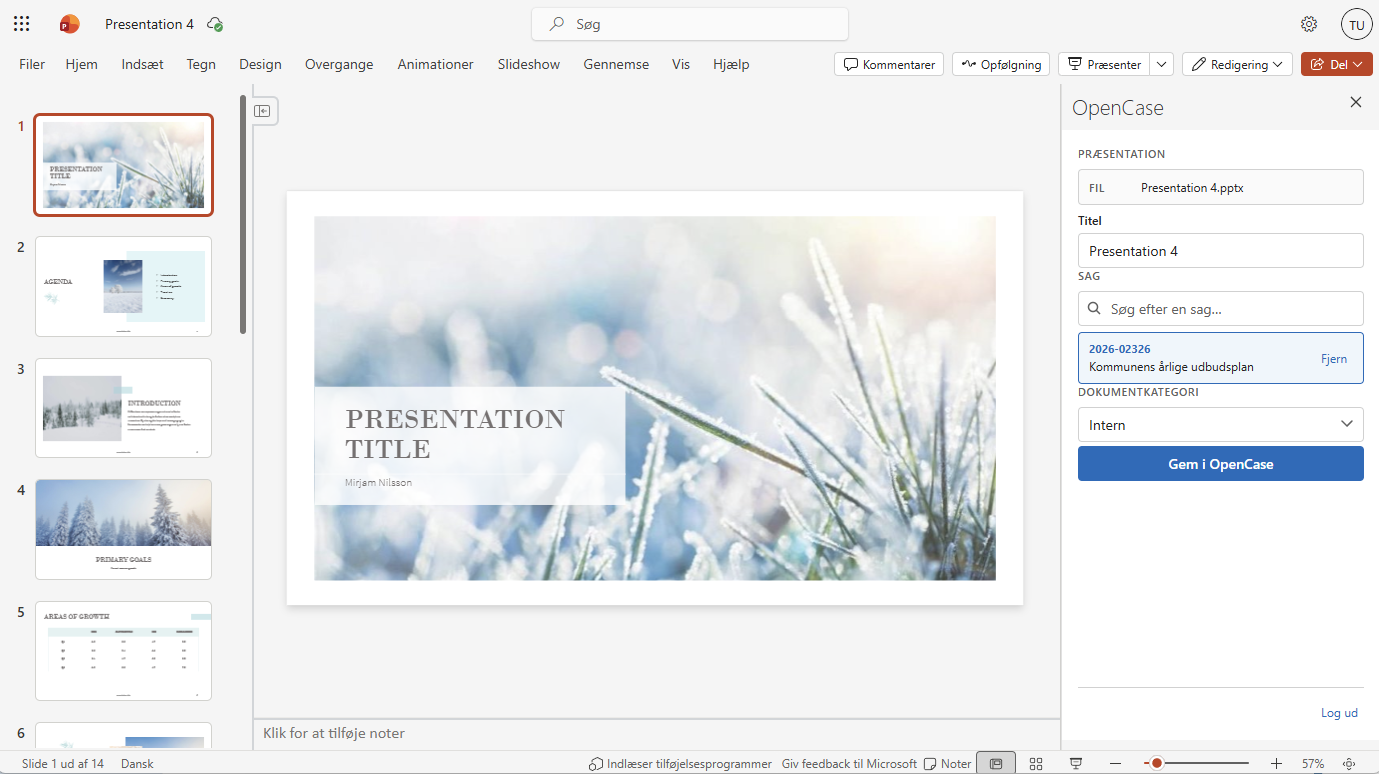1379x774 pixels.
Task: Switch to slide sorter view
Action: [1036, 763]
